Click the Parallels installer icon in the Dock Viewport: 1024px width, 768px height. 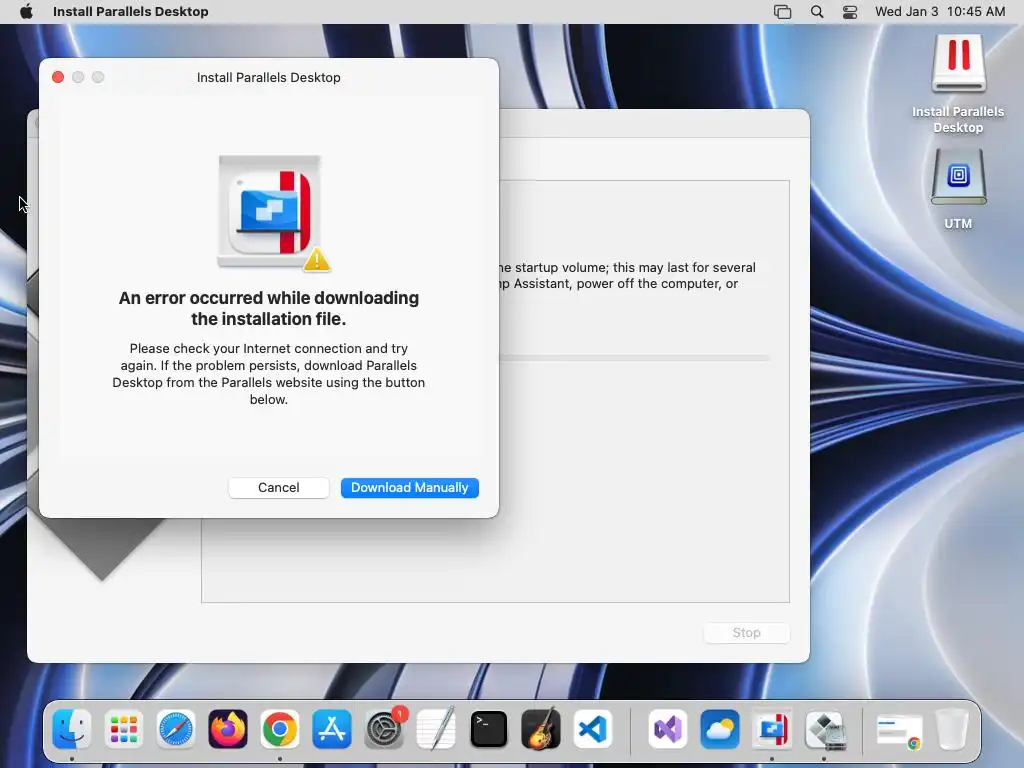[772, 729]
